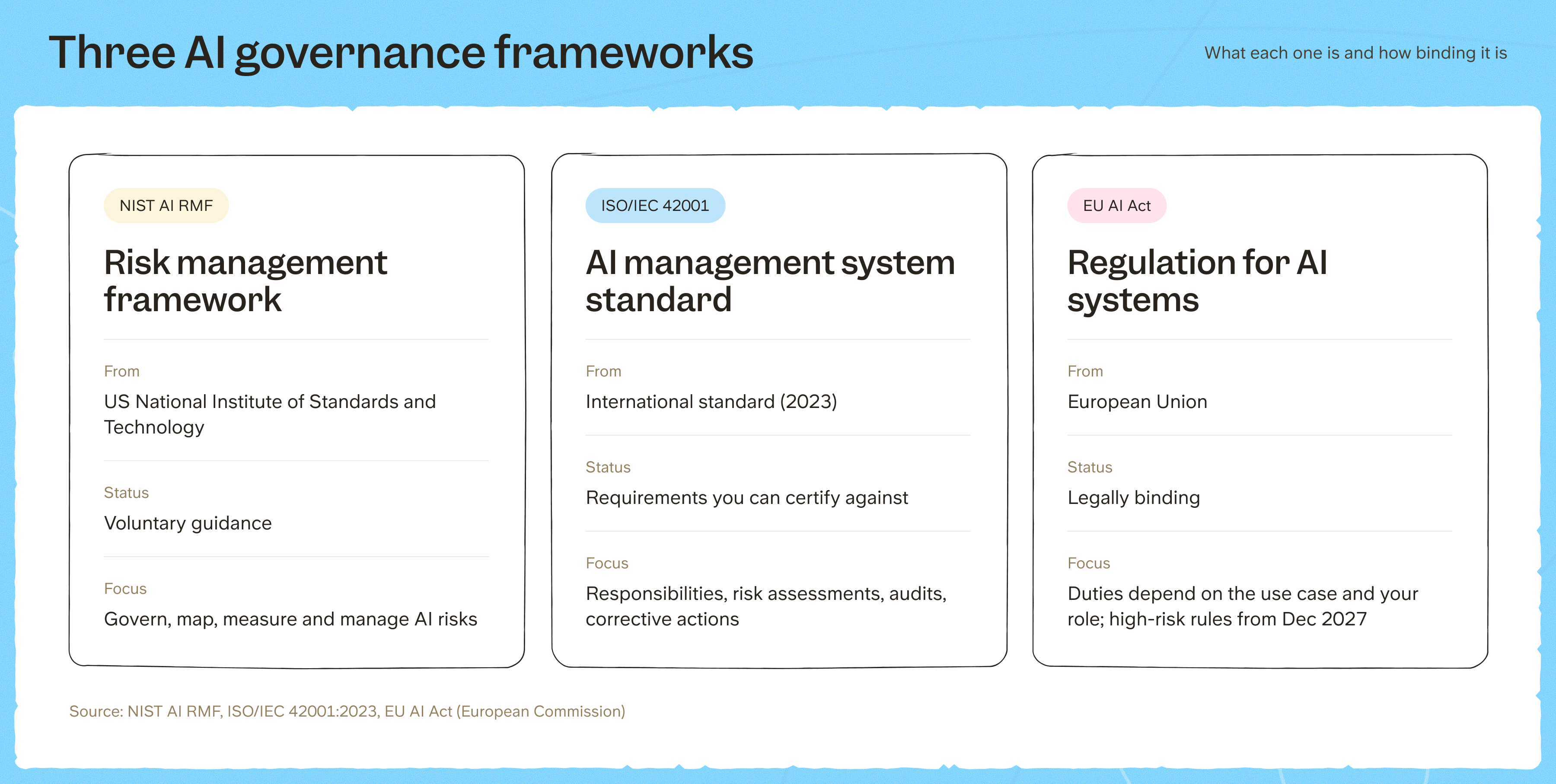This screenshot has height=784, width=1556.
Task: Select the EU AI Act badge
Action: [x=1116, y=205]
